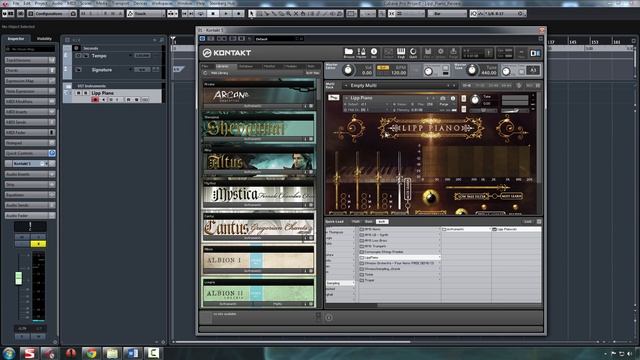This screenshot has height=360, width=640.
Task: Select the Cubase Zoom magnifier tool
Action: click(x=289, y=13)
